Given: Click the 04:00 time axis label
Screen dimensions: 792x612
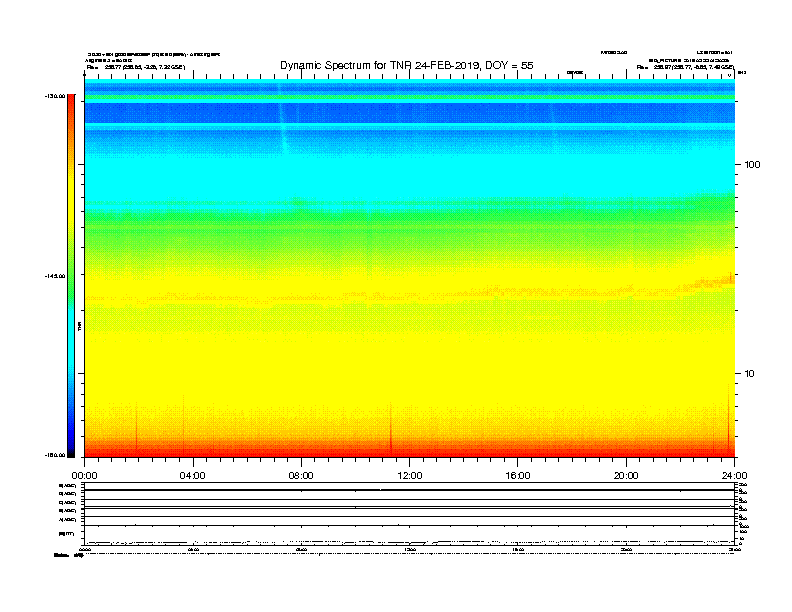Looking at the screenshot, I should click(192, 476).
